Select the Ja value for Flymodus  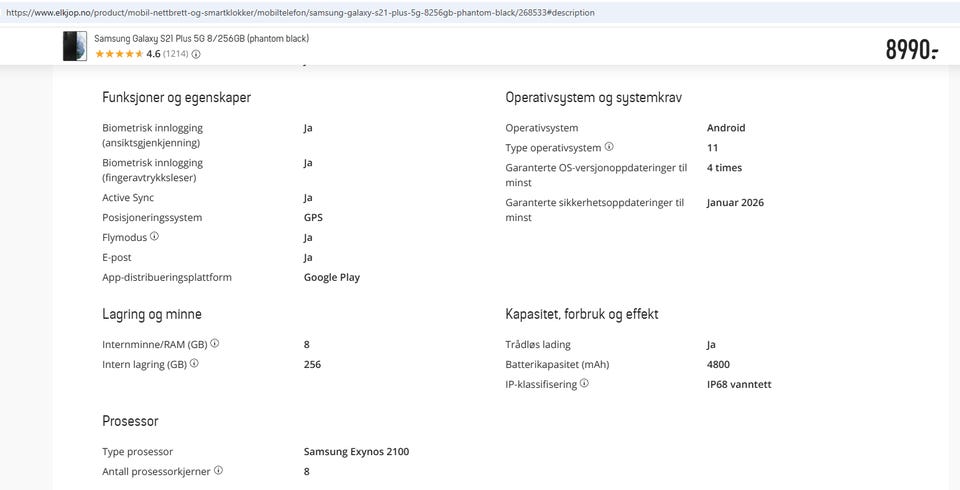308,238
